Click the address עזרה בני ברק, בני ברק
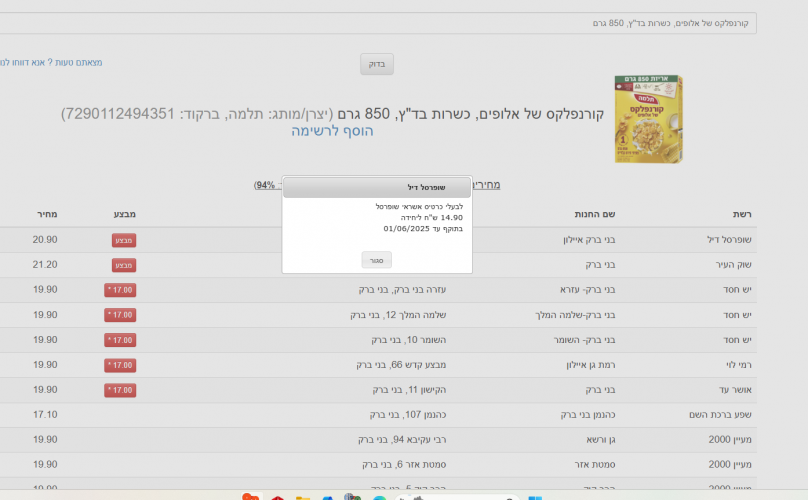Screen dimensions: 808x500 [402, 290]
